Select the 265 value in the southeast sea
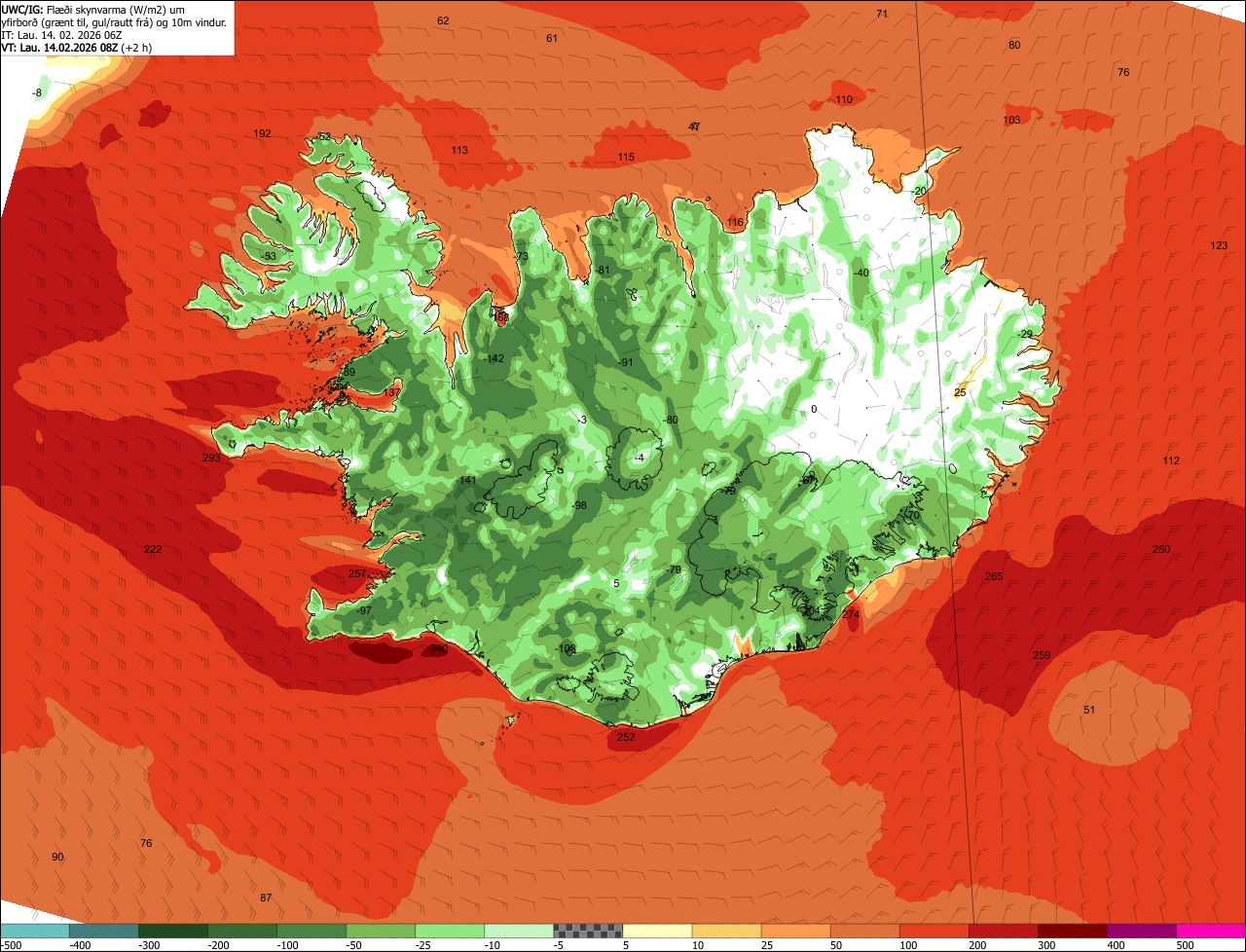The width and height of the screenshot is (1246, 952). [994, 576]
